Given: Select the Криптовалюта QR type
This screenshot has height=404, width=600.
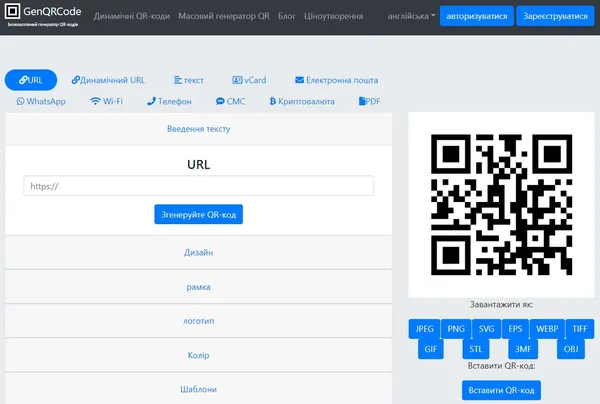Looking at the screenshot, I should pyautogui.click(x=302, y=101).
